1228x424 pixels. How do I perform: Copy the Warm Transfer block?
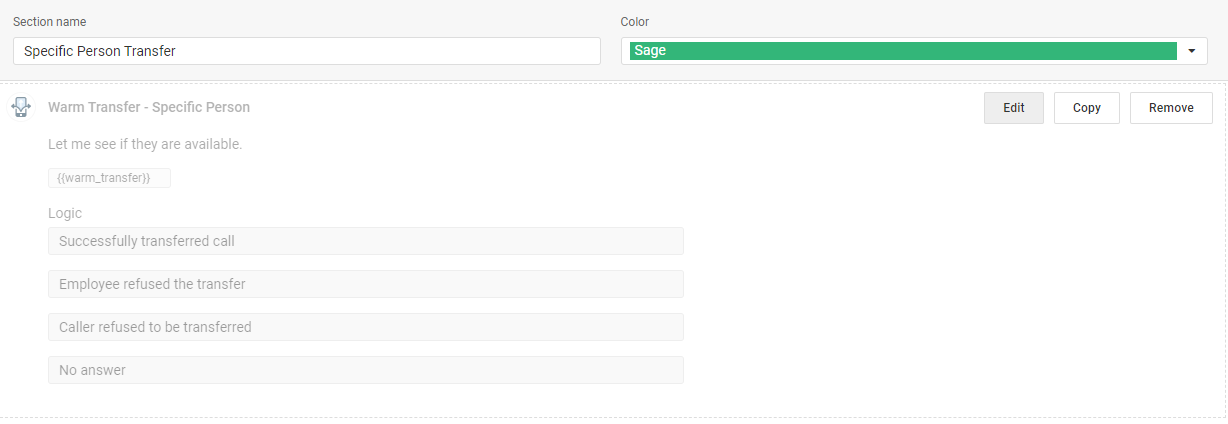tap(1087, 108)
